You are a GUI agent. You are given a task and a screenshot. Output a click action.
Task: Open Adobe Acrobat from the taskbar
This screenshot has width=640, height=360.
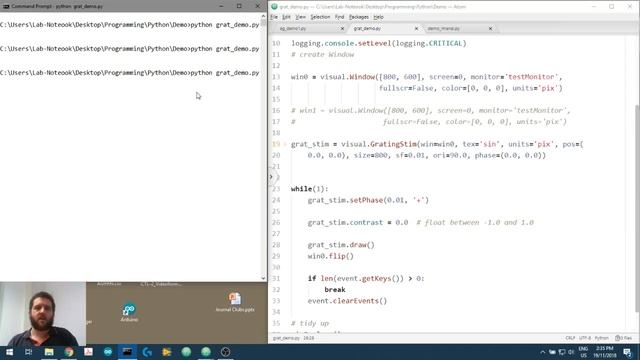[x=88, y=352]
